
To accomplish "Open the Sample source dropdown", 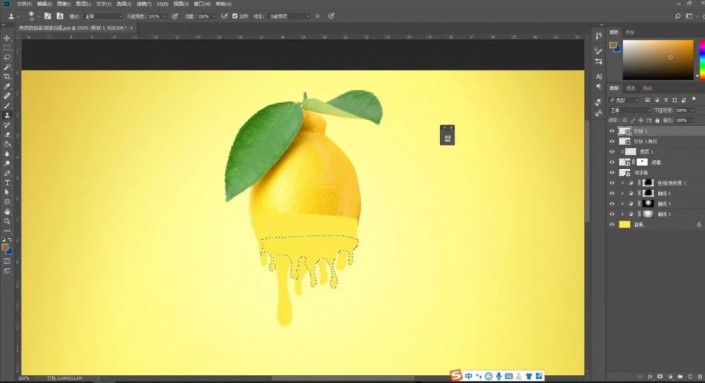I will [x=290, y=16].
